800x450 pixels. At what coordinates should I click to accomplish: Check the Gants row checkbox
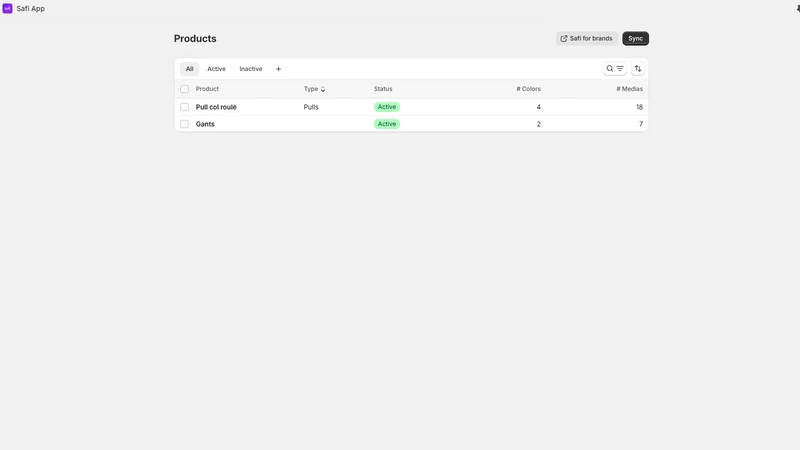184,124
